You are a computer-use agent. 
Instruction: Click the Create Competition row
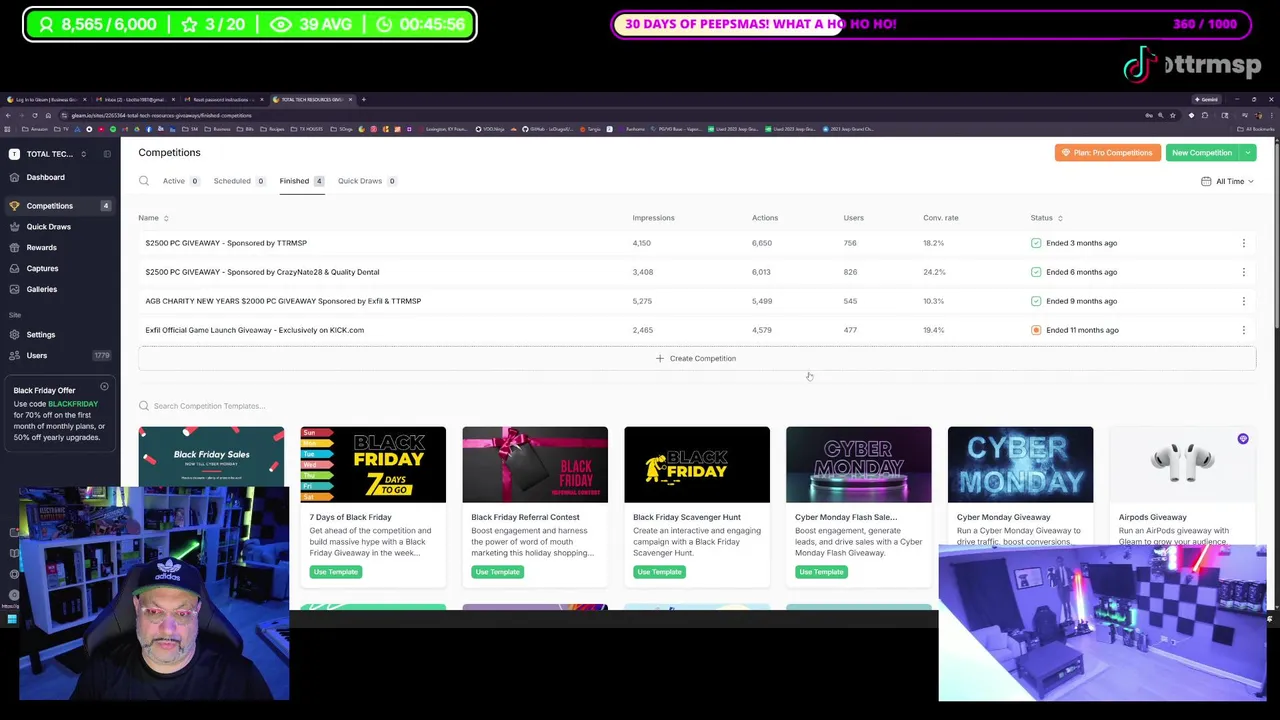(x=697, y=358)
